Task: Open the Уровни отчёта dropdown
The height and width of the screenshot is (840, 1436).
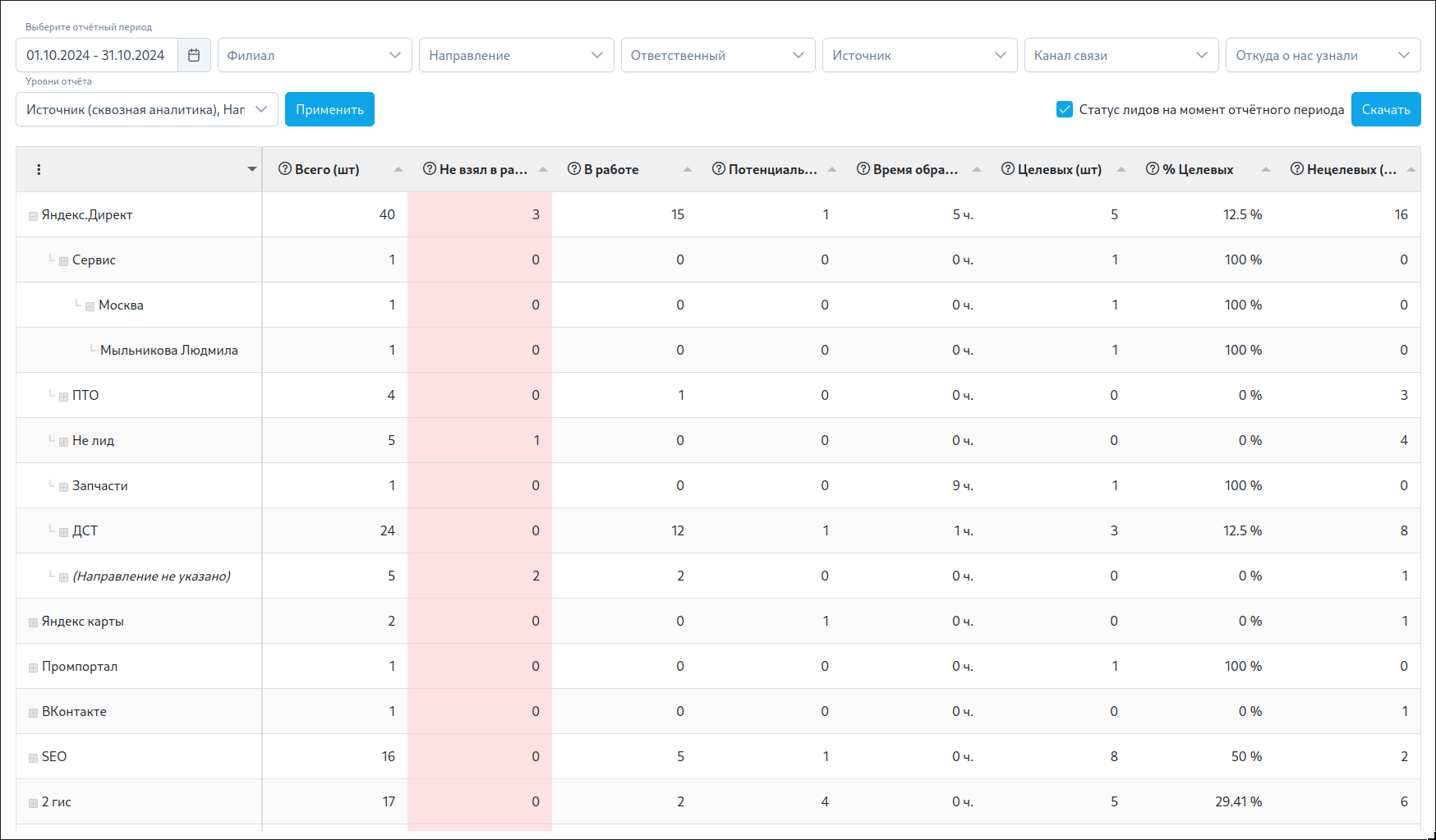Action: 146,109
